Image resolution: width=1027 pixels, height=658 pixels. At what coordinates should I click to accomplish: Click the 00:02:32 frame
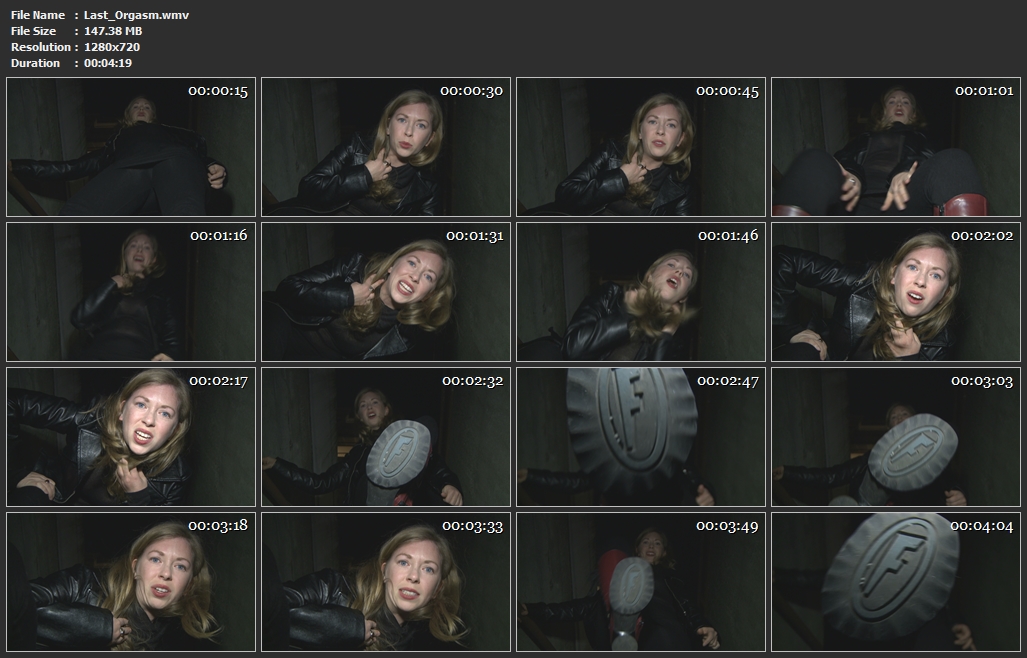tap(386, 437)
